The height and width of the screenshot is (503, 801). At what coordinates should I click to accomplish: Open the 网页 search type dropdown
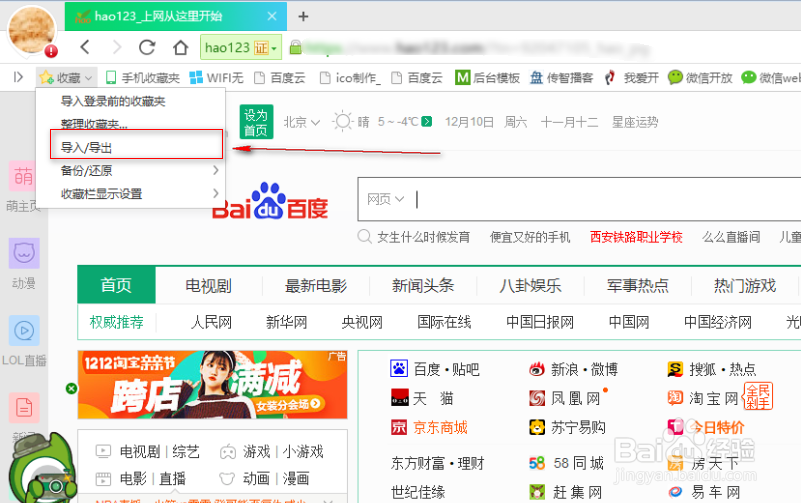pos(385,199)
